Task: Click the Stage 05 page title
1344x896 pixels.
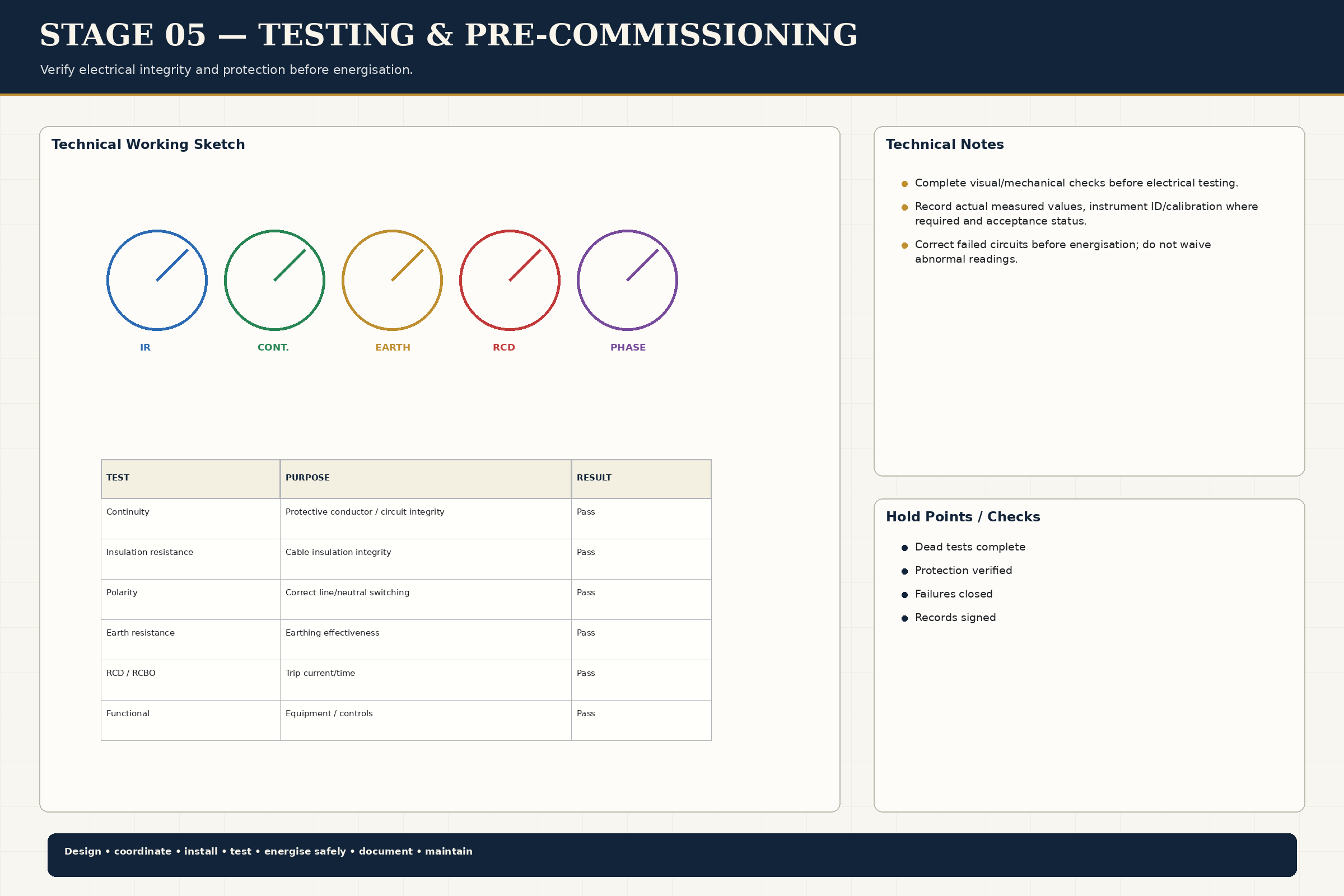Action: click(x=449, y=35)
